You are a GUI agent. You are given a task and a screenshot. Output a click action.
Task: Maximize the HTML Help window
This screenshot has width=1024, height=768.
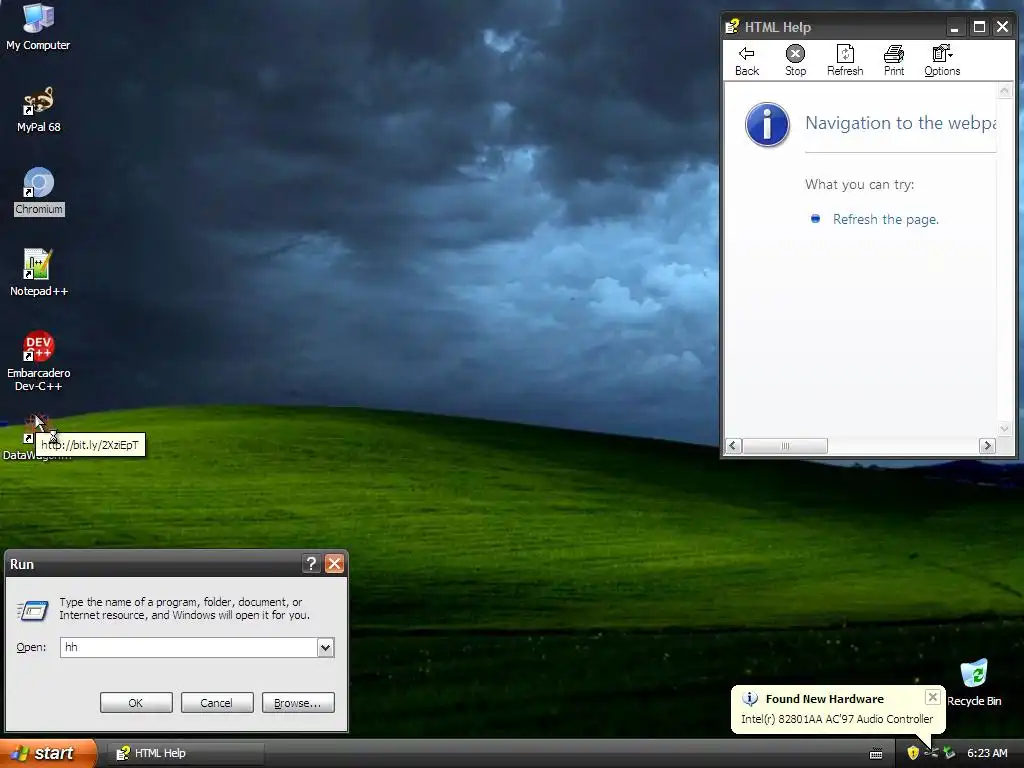979,27
